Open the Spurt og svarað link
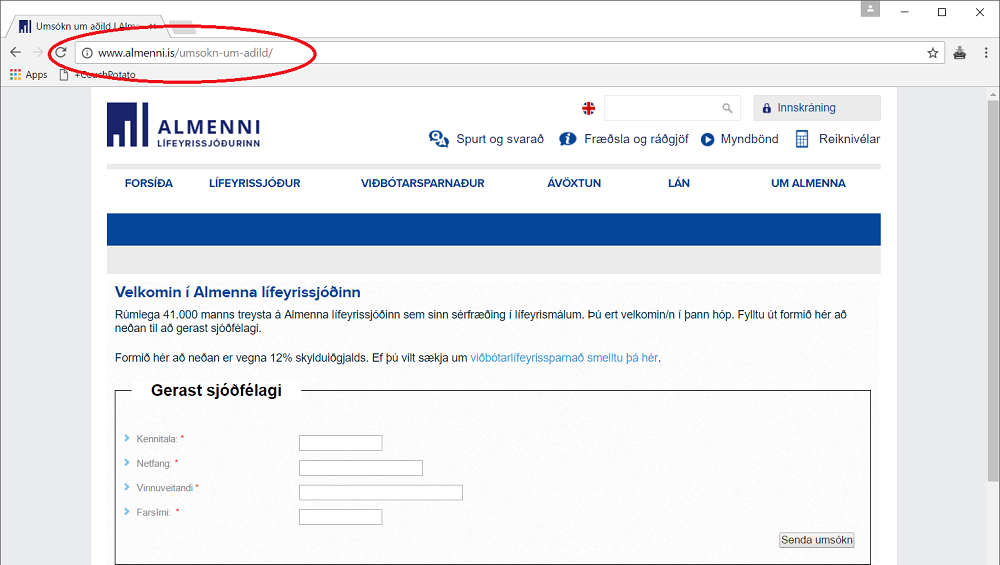The height and width of the screenshot is (565, 1000). pos(500,139)
